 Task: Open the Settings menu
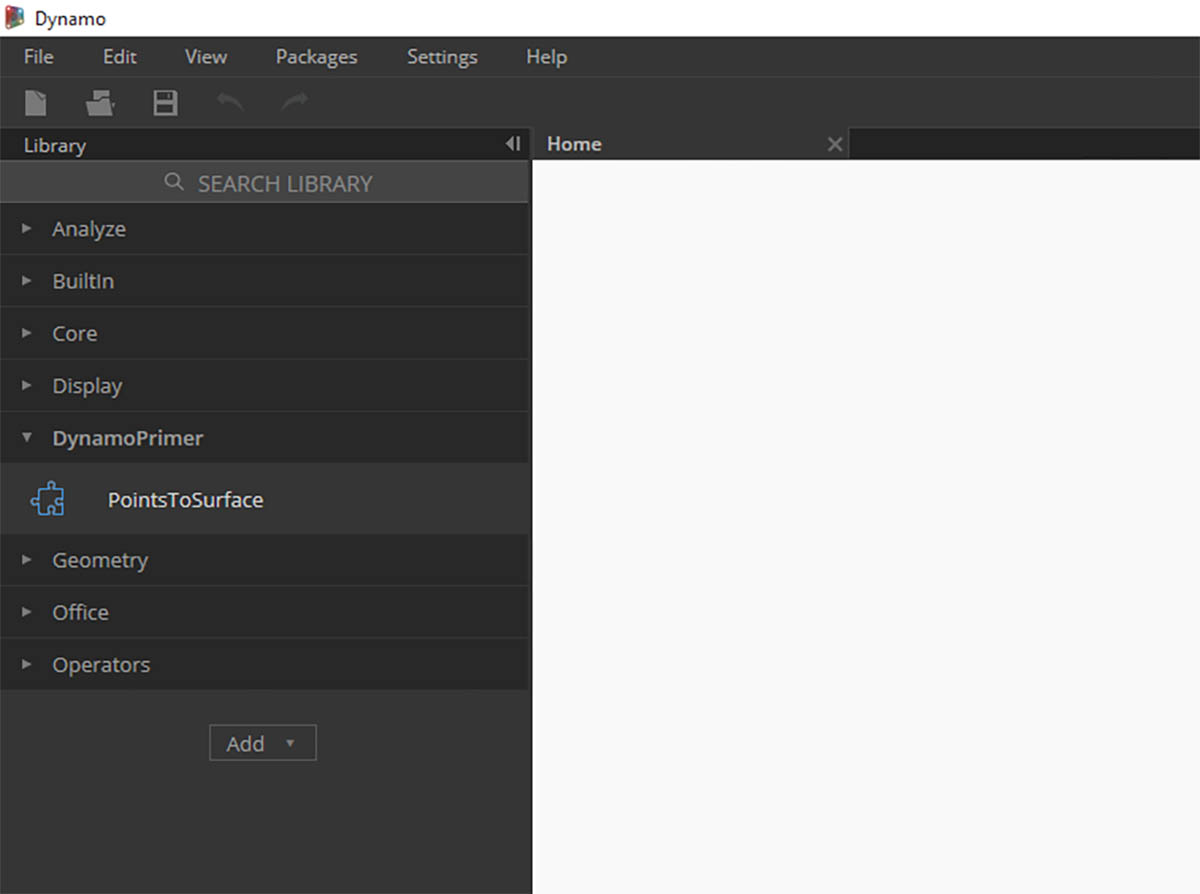[x=442, y=57]
